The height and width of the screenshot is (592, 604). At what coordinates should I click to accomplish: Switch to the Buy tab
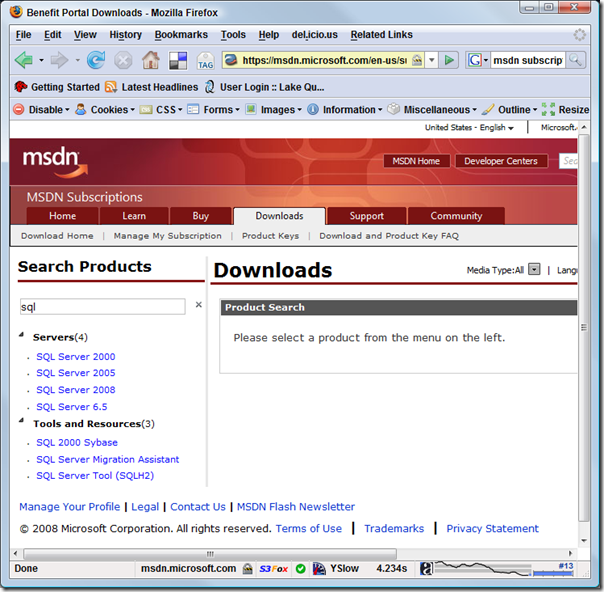(201, 216)
